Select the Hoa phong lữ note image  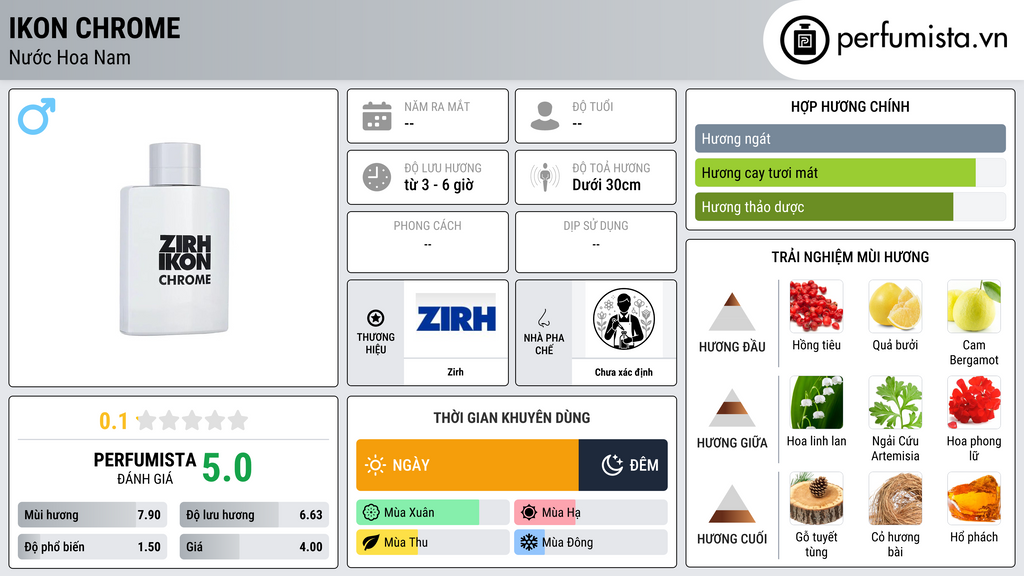(974, 402)
